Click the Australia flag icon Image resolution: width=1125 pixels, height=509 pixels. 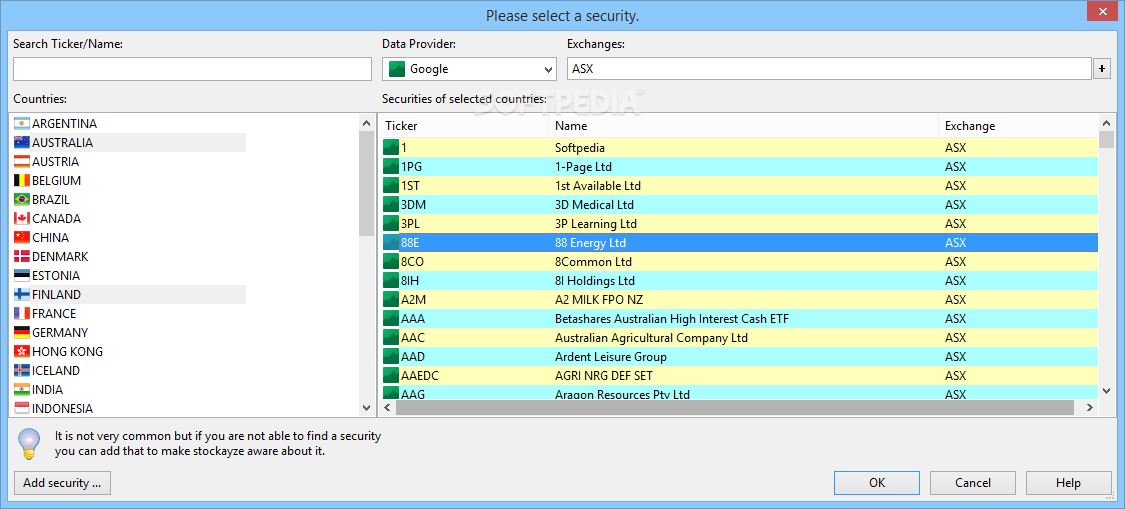22,142
